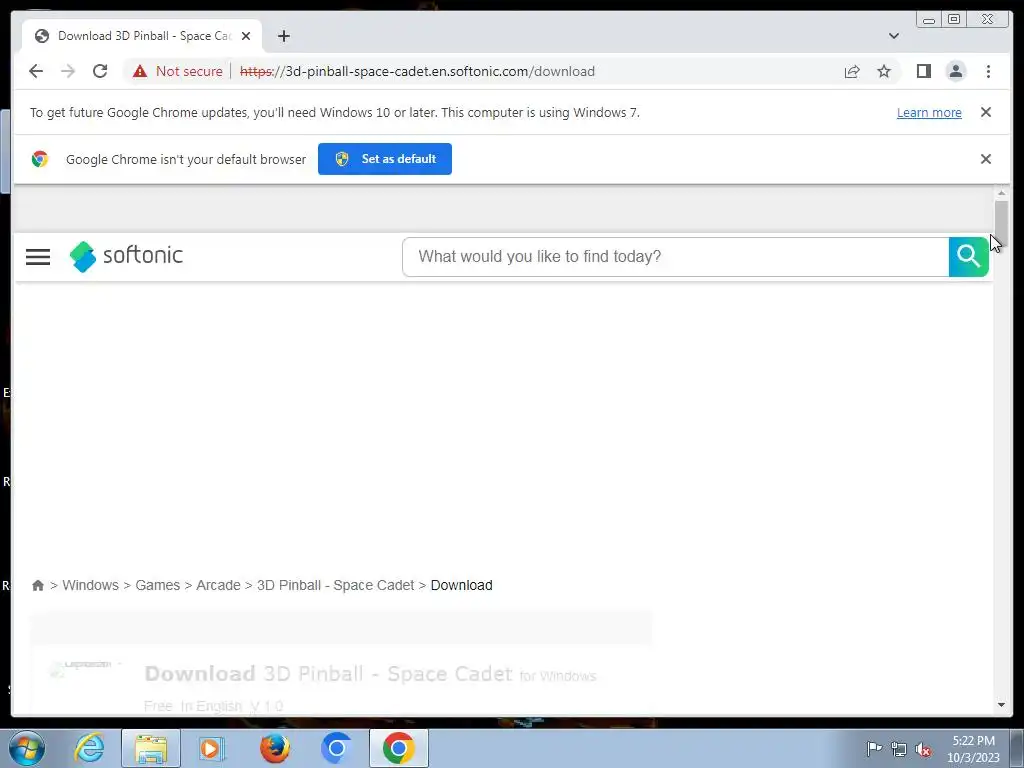Open the Windows breadcrumb link
1024x768 pixels.
tap(90, 585)
